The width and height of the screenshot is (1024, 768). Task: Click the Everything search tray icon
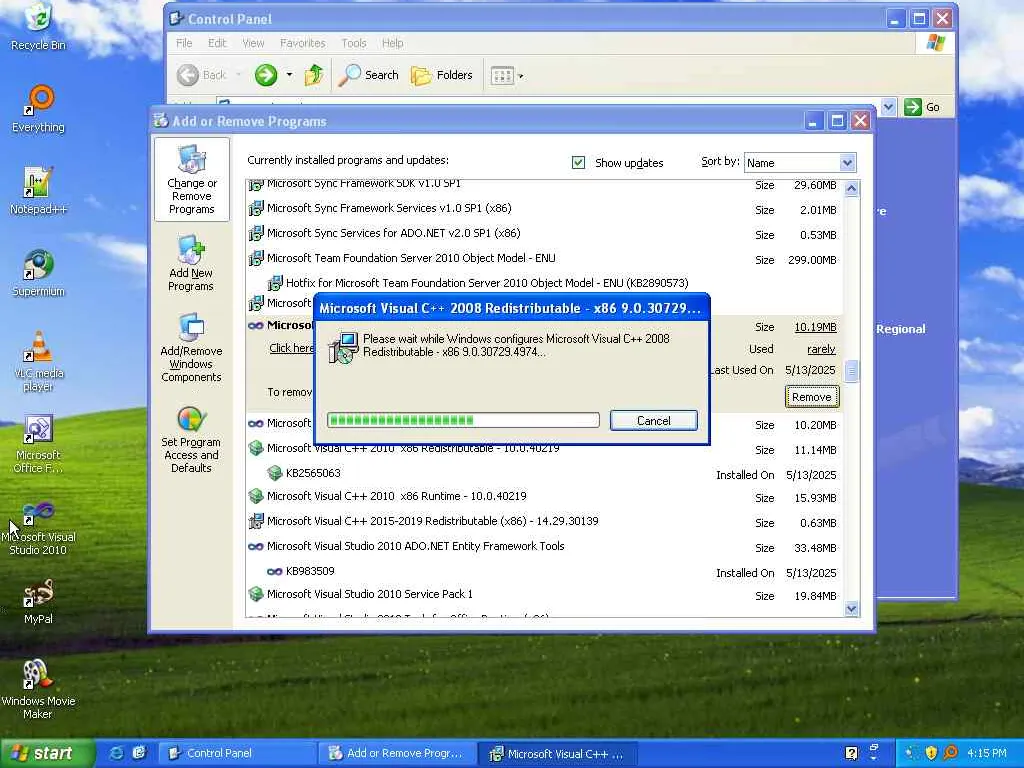[950, 753]
